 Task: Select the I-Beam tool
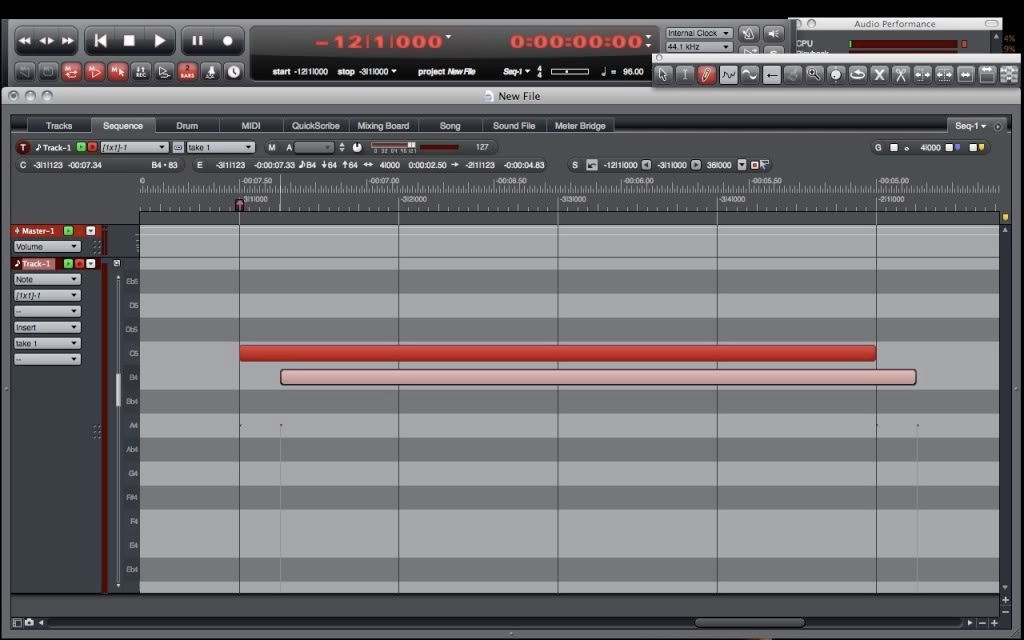click(x=684, y=75)
